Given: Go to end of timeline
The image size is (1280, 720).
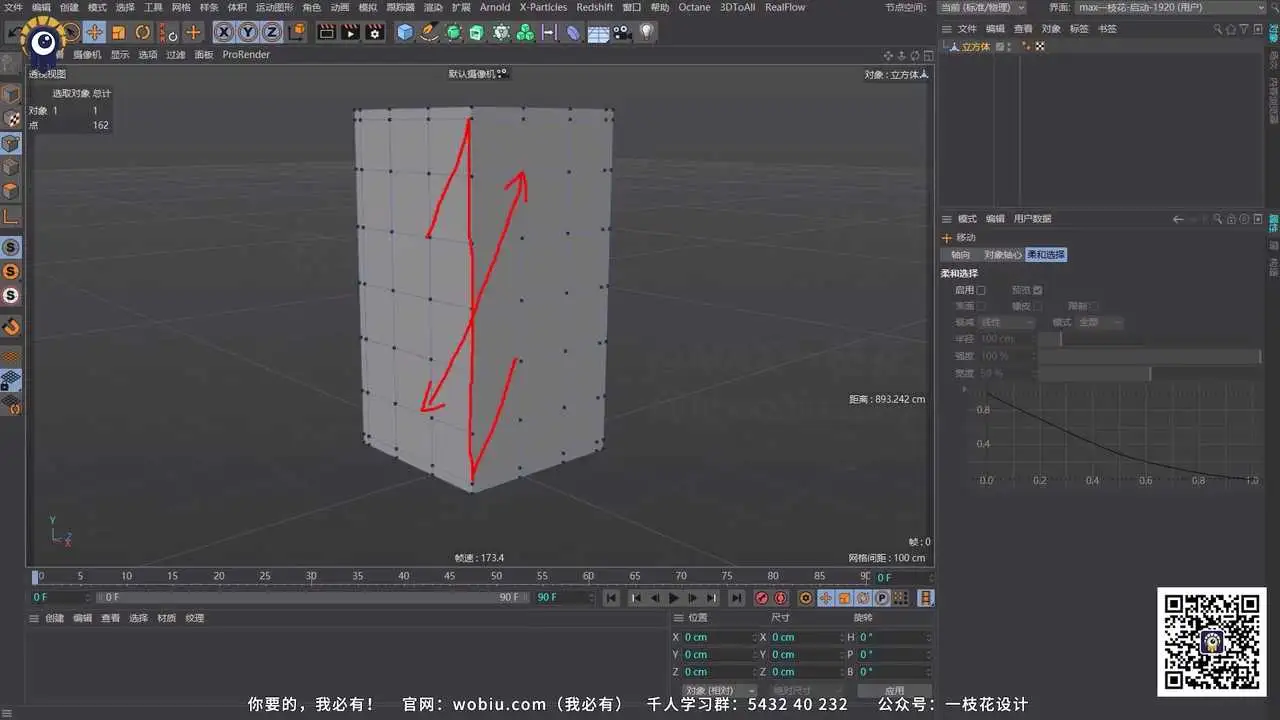Looking at the screenshot, I should pos(737,598).
